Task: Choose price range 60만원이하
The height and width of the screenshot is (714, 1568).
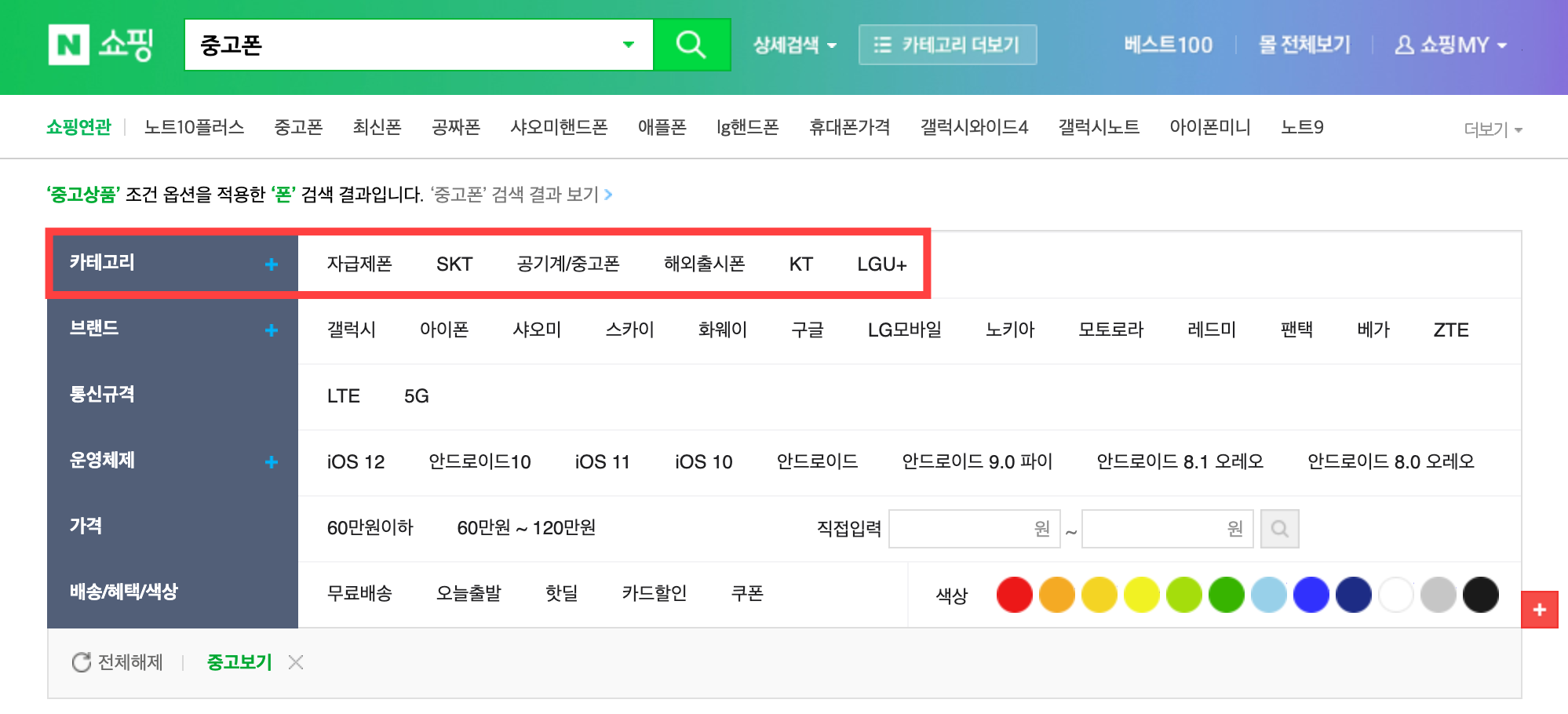Action: point(370,527)
